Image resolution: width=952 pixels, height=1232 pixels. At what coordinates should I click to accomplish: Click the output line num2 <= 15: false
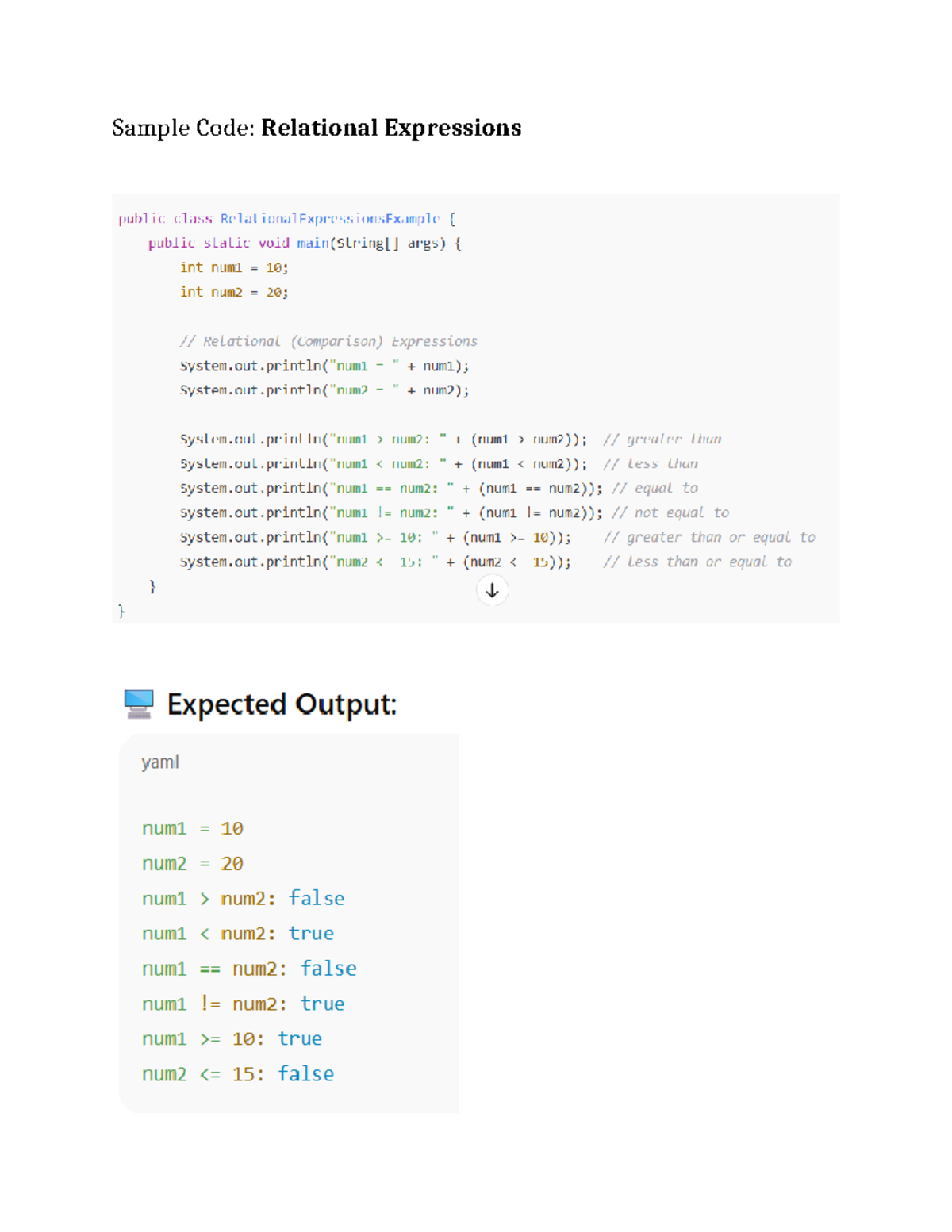point(237,1073)
